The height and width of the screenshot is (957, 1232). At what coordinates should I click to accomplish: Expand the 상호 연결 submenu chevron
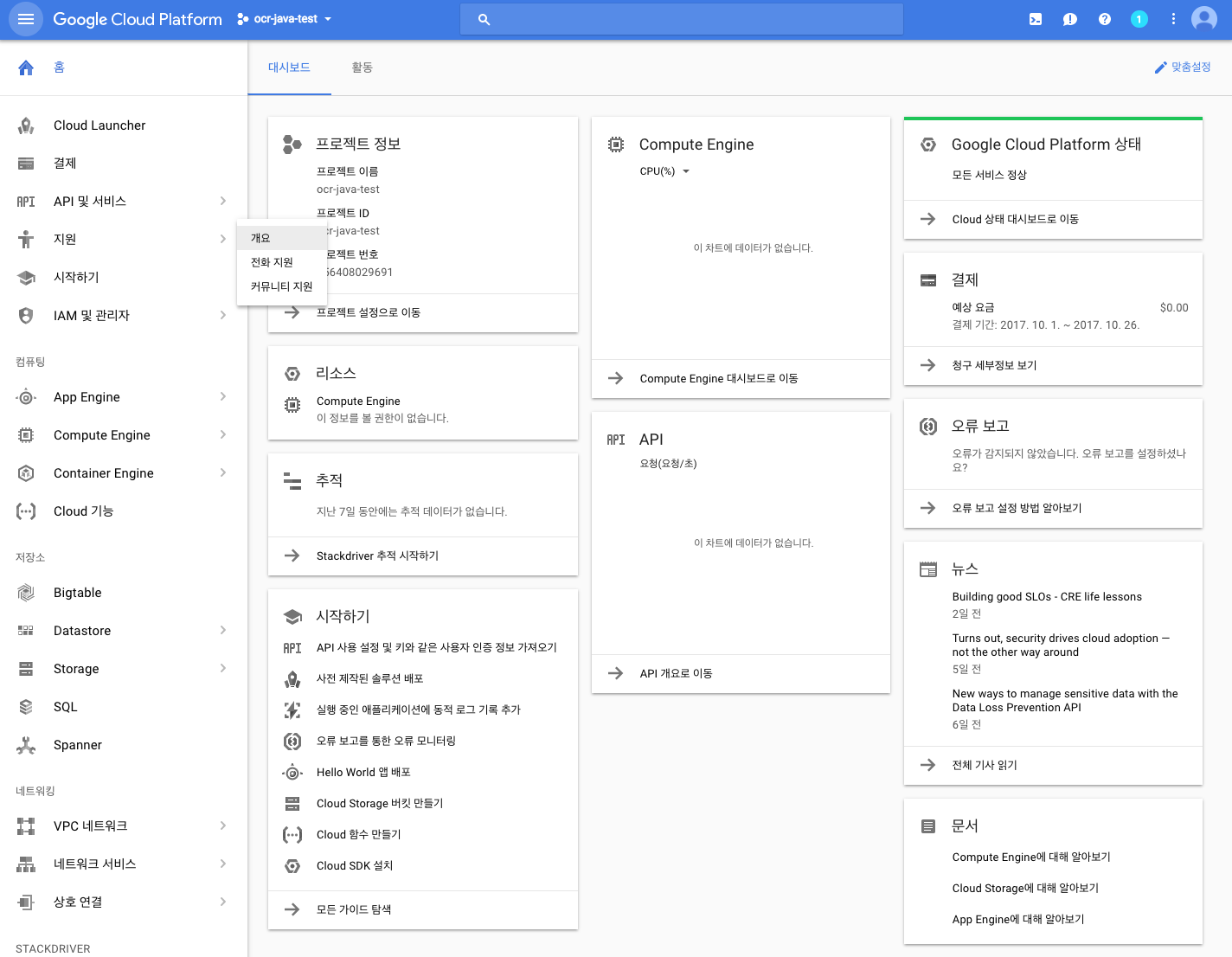[x=223, y=902]
